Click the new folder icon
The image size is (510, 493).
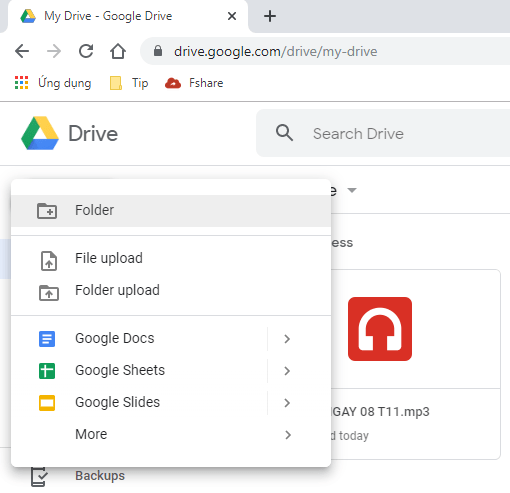coord(47,211)
